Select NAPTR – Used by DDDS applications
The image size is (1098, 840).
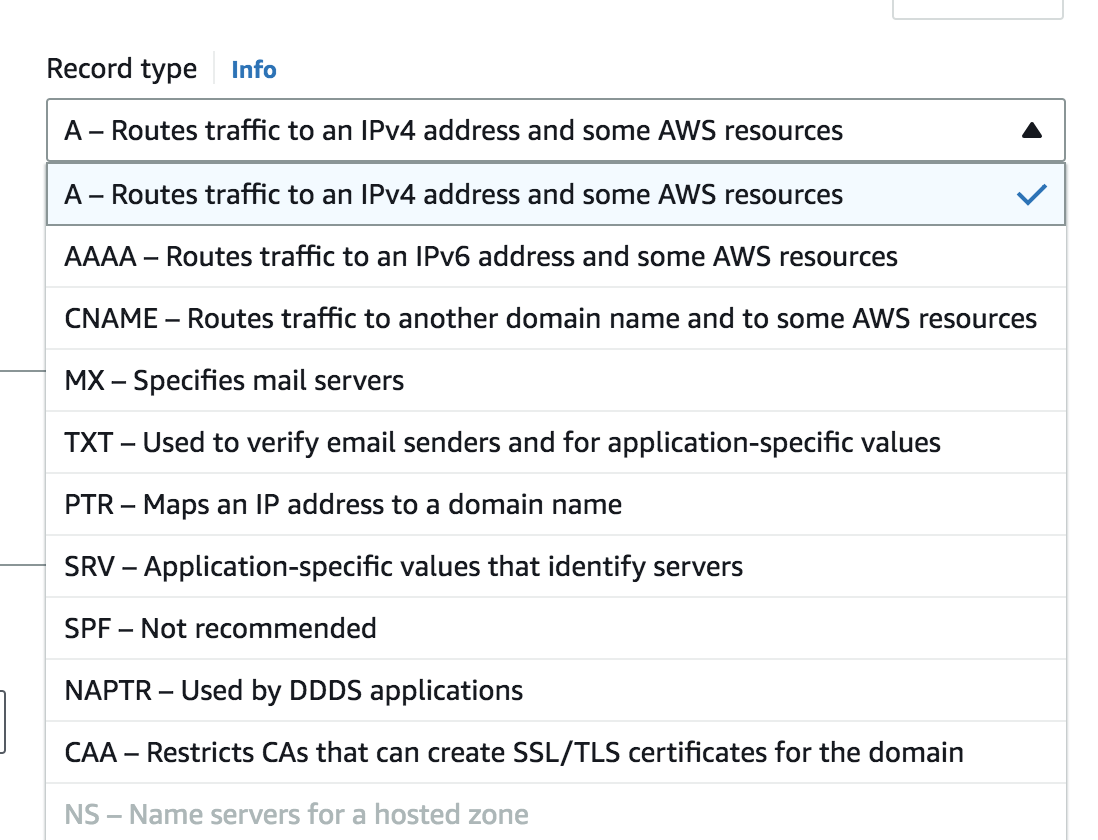556,690
